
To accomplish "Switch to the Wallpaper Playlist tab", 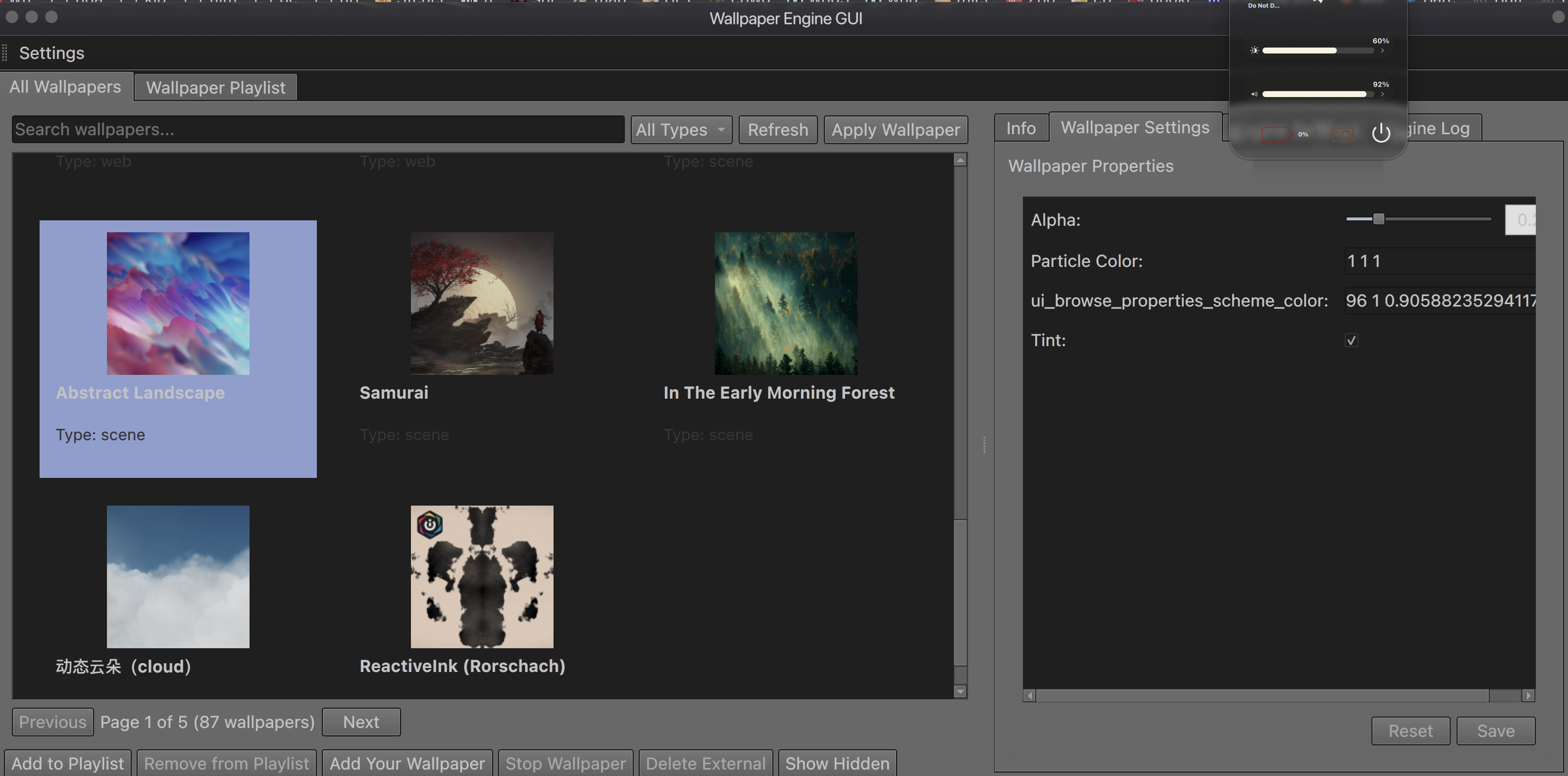I will tap(215, 88).
